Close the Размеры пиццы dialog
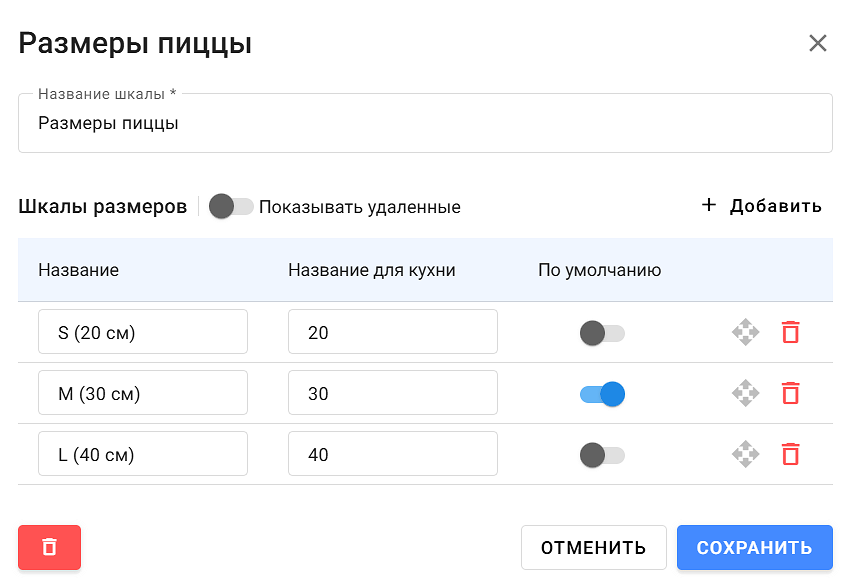The image size is (860, 588). [818, 43]
